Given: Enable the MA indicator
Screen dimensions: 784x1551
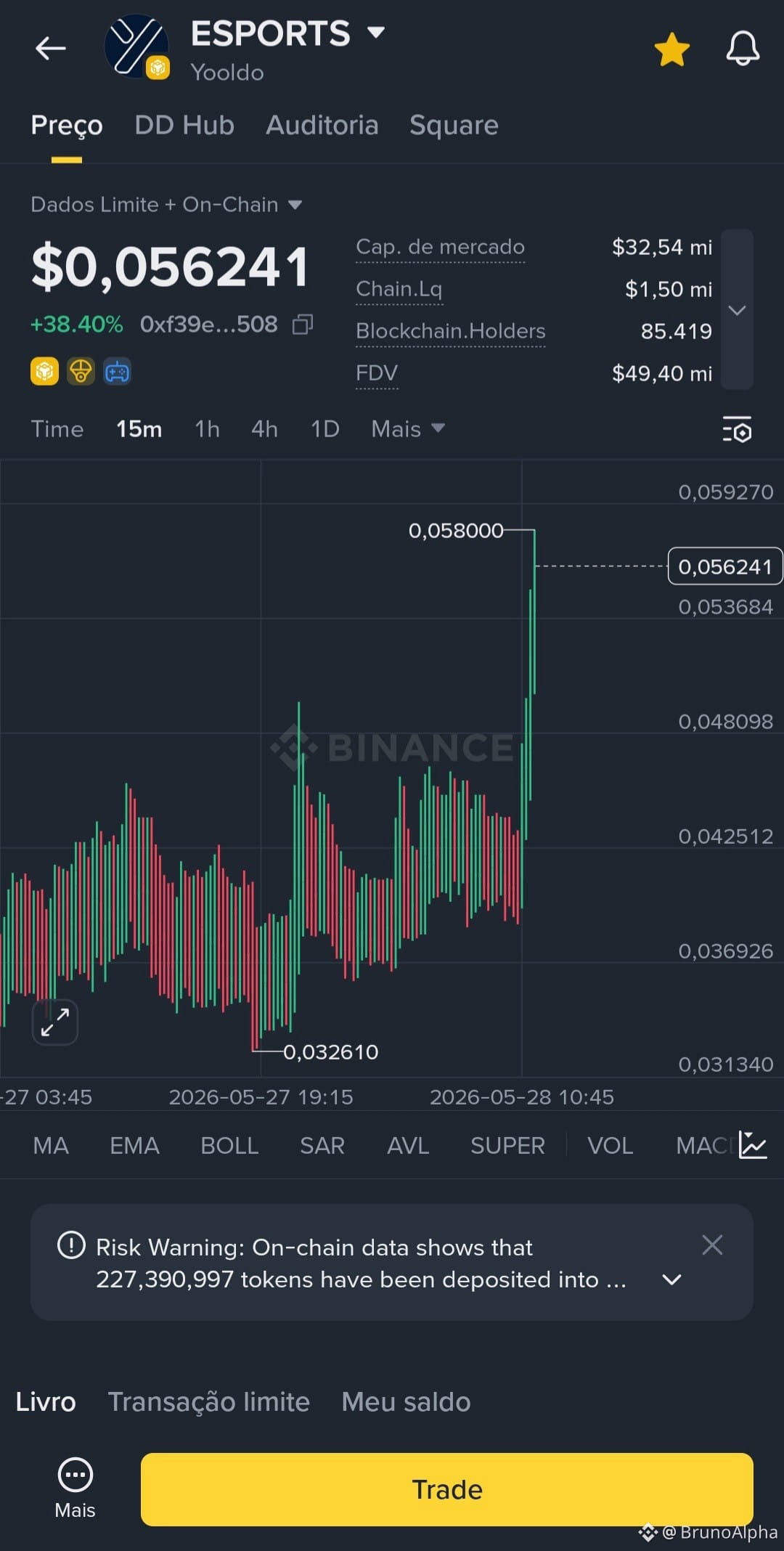Looking at the screenshot, I should point(51,1146).
